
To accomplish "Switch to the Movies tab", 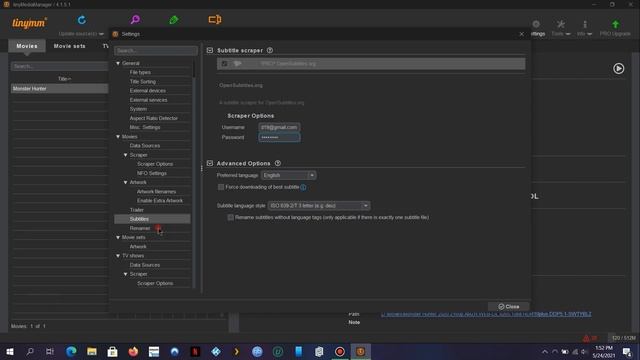I will tap(27, 46).
